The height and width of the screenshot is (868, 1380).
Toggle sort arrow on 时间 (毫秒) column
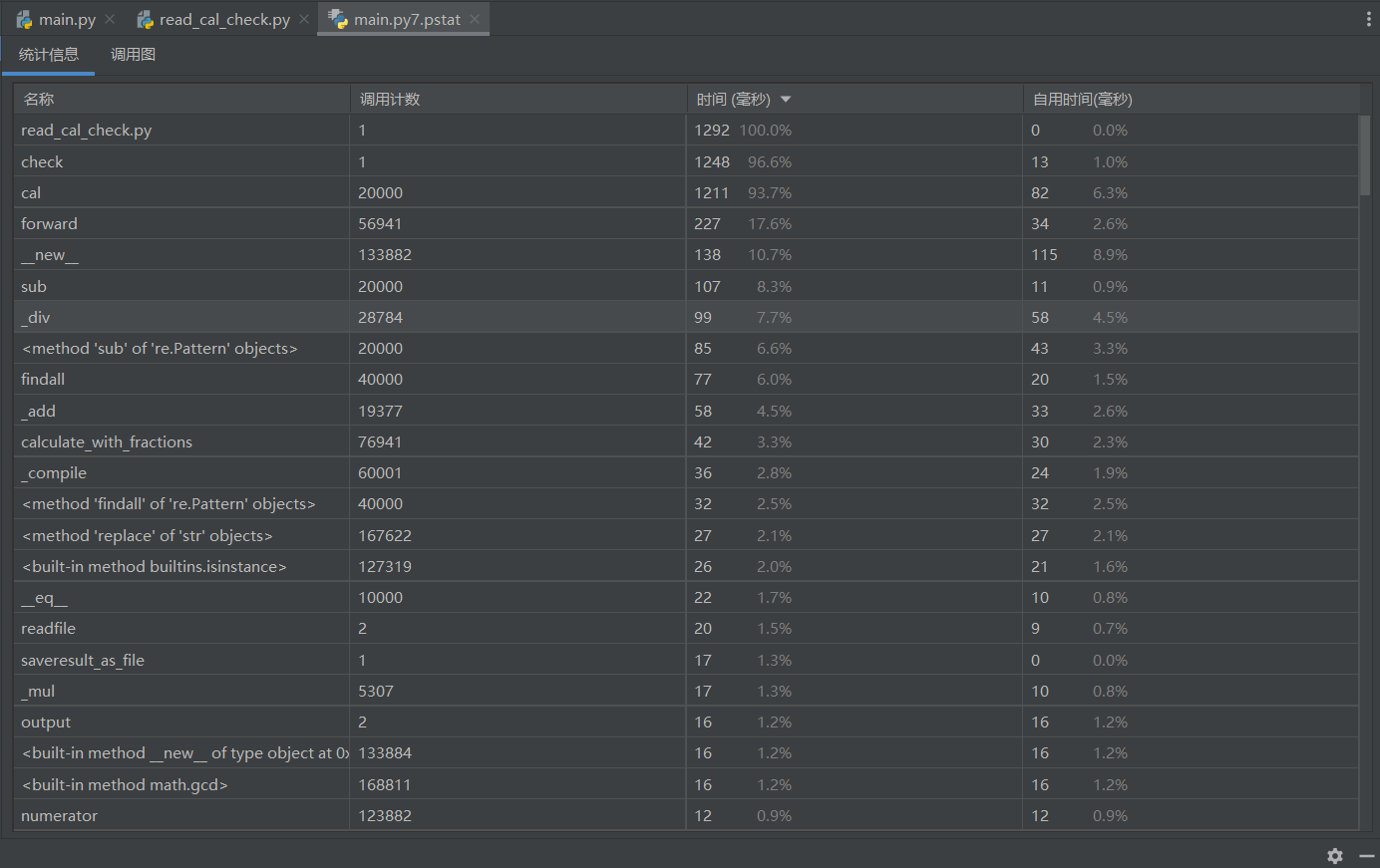tap(786, 100)
